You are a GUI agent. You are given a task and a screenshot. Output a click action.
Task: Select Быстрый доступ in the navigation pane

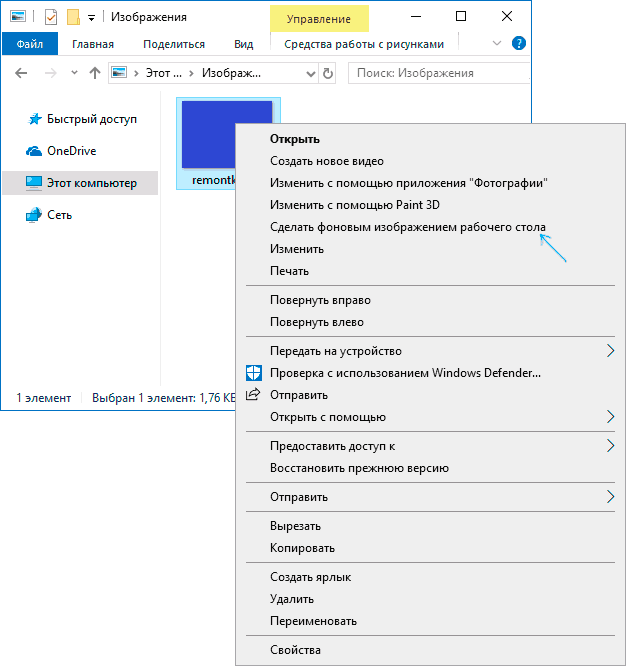click(91, 119)
